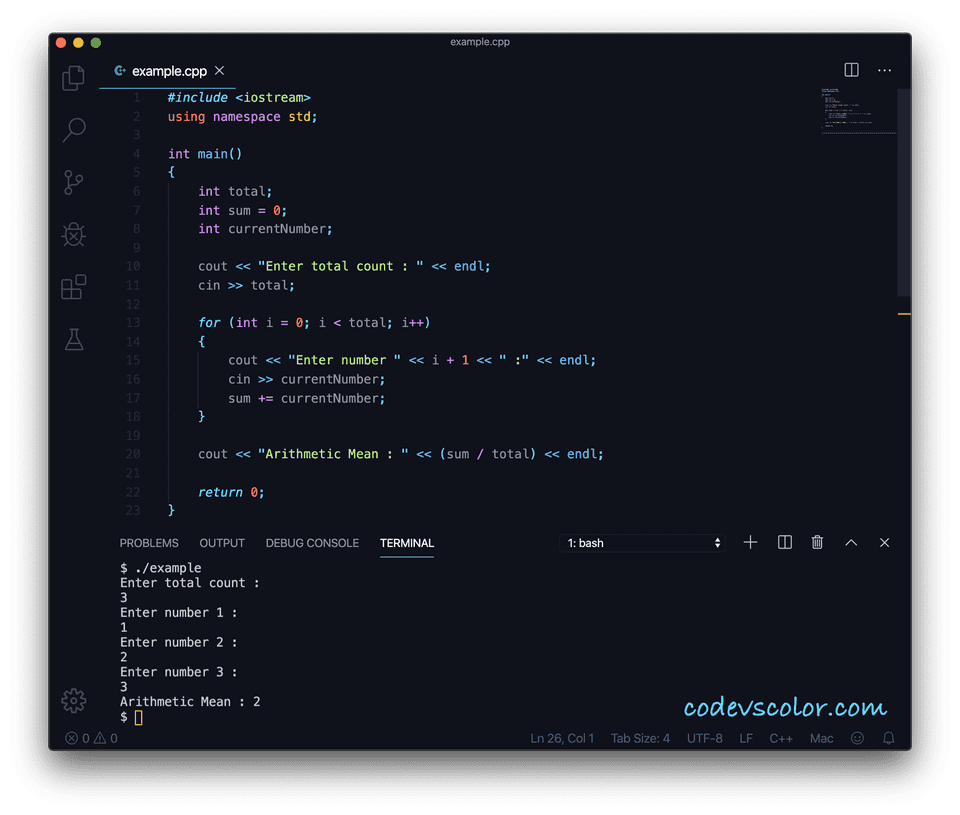Select the Search icon in activity bar
This screenshot has height=815, width=960.
[73, 130]
